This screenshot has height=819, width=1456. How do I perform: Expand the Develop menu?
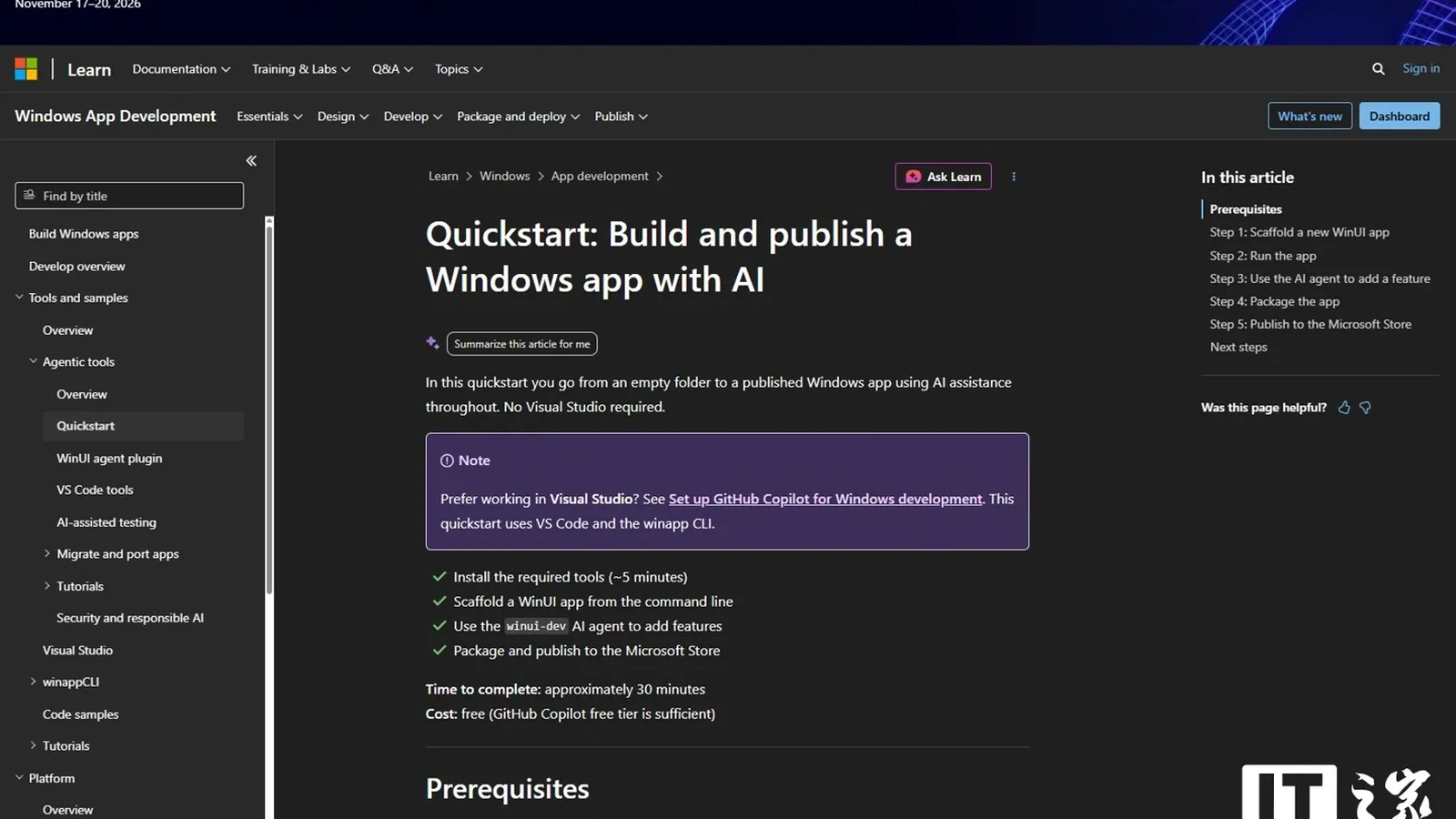pyautogui.click(x=412, y=116)
